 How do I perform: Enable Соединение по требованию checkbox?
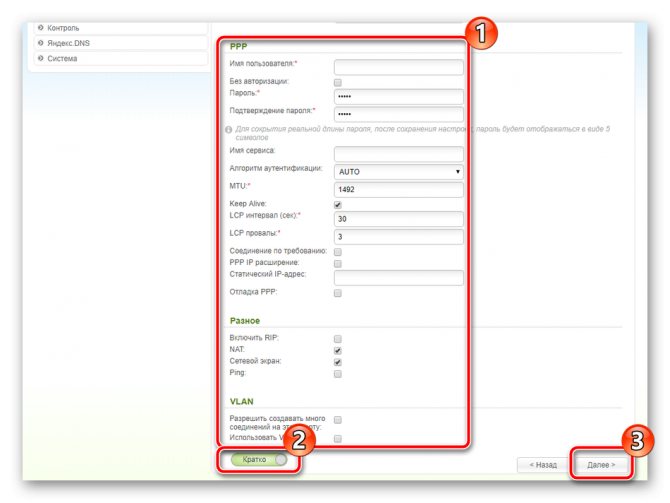tap(338, 252)
